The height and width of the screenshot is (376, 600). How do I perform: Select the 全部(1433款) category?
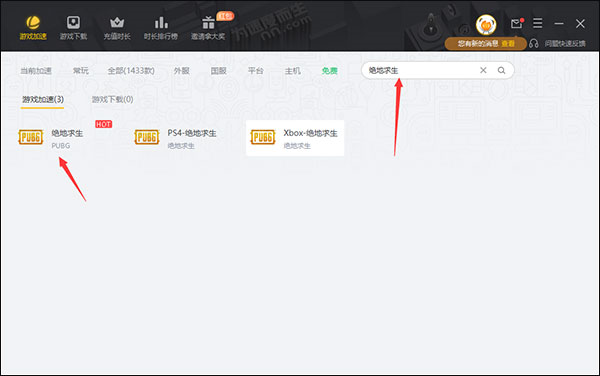[131, 71]
